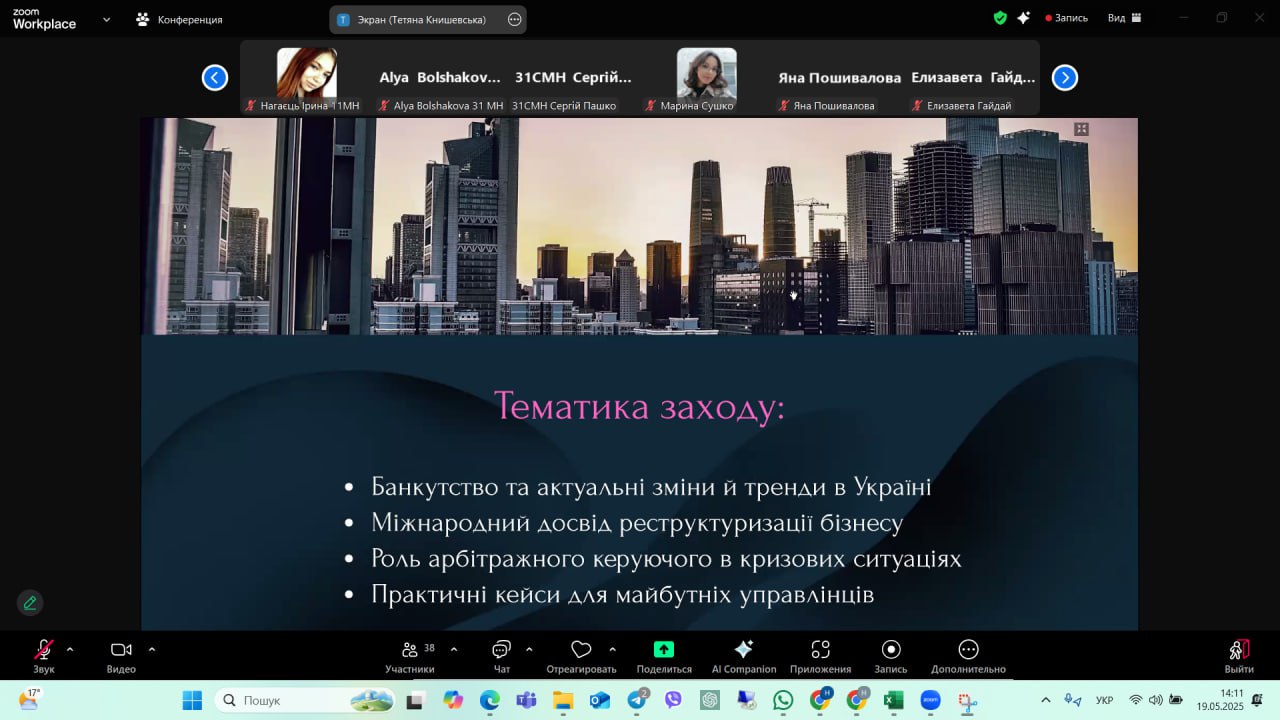Toggle fullscreen icon on the shared screen

point(1081,129)
